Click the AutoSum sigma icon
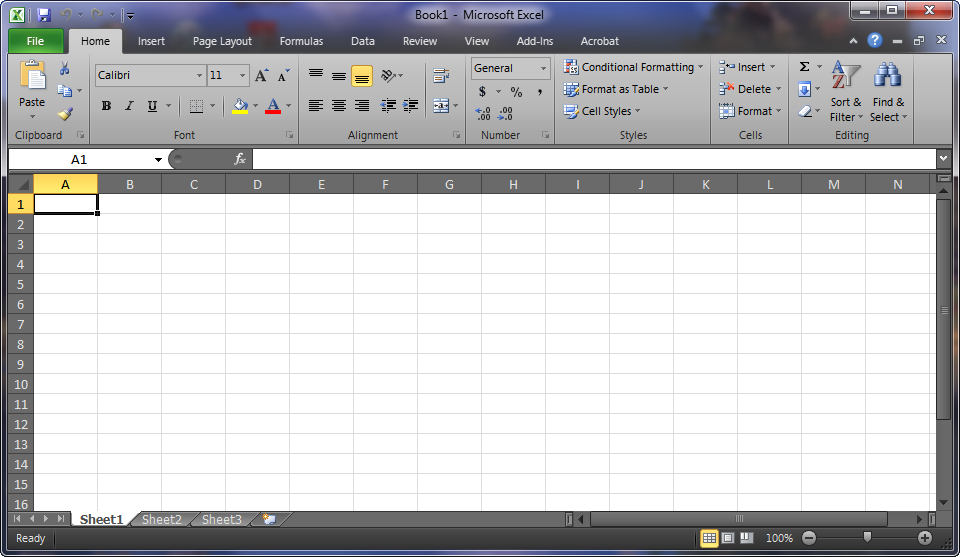The width and height of the screenshot is (960, 557). coord(804,67)
